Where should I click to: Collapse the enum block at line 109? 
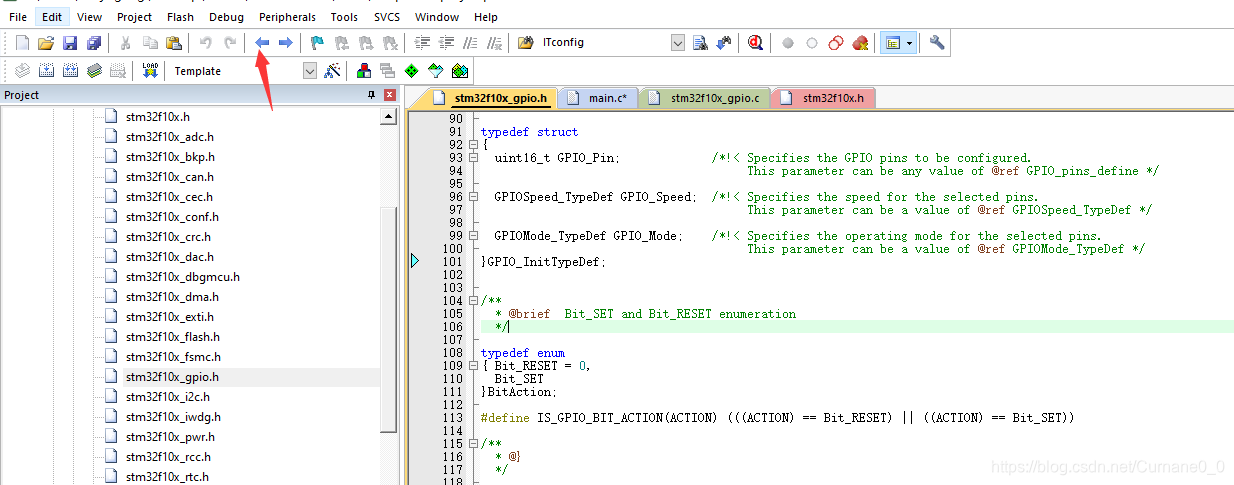coord(472,366)
